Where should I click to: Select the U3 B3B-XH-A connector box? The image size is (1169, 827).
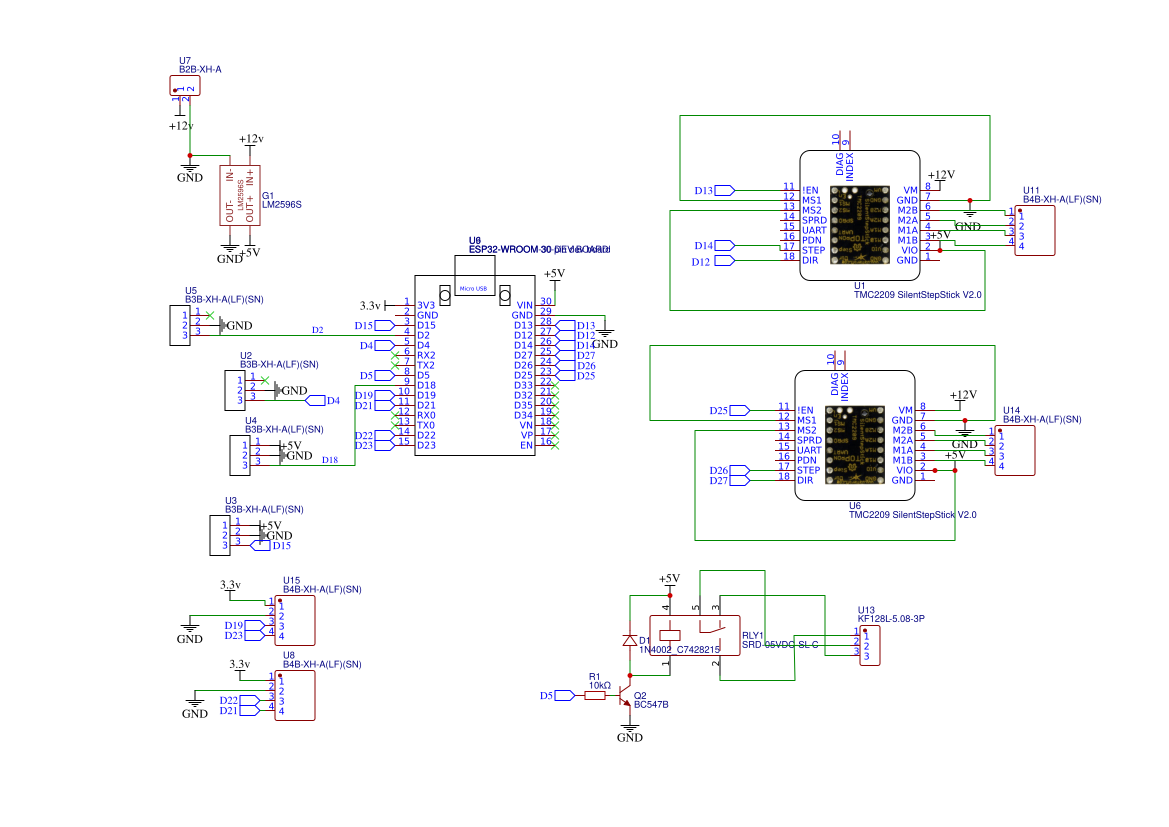click(220, 535)
